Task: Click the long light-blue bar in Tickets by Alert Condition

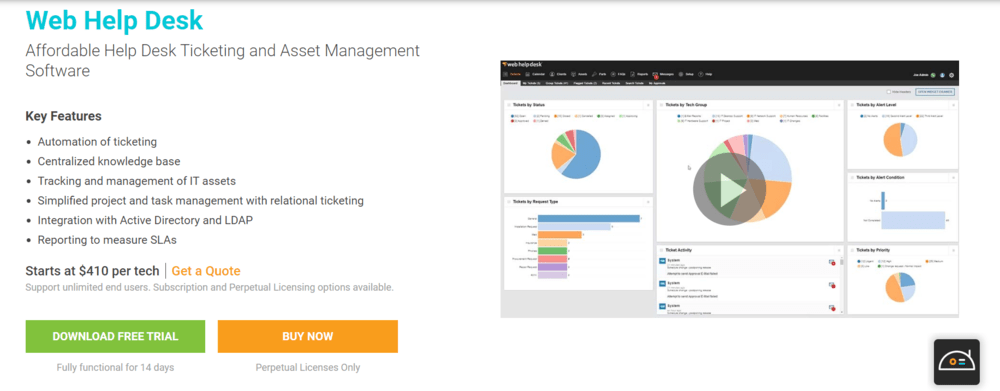Action: 913,220
